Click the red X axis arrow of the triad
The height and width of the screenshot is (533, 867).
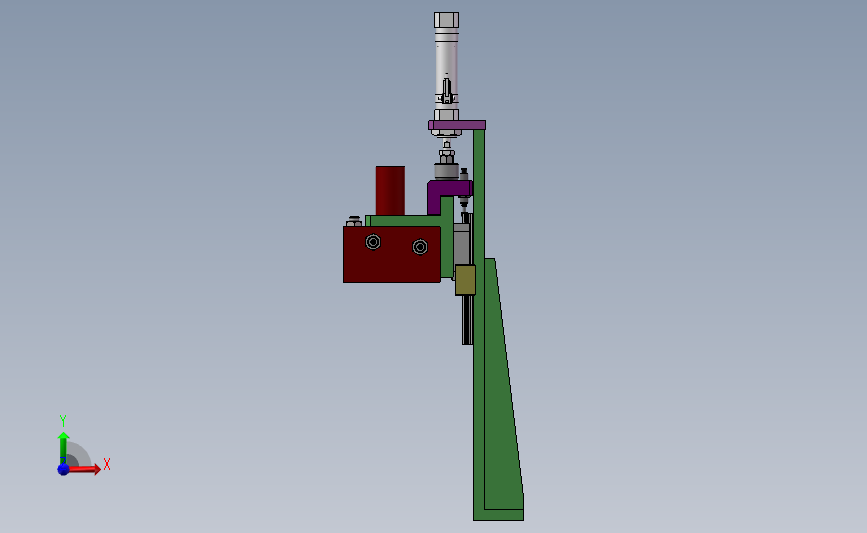84,469
